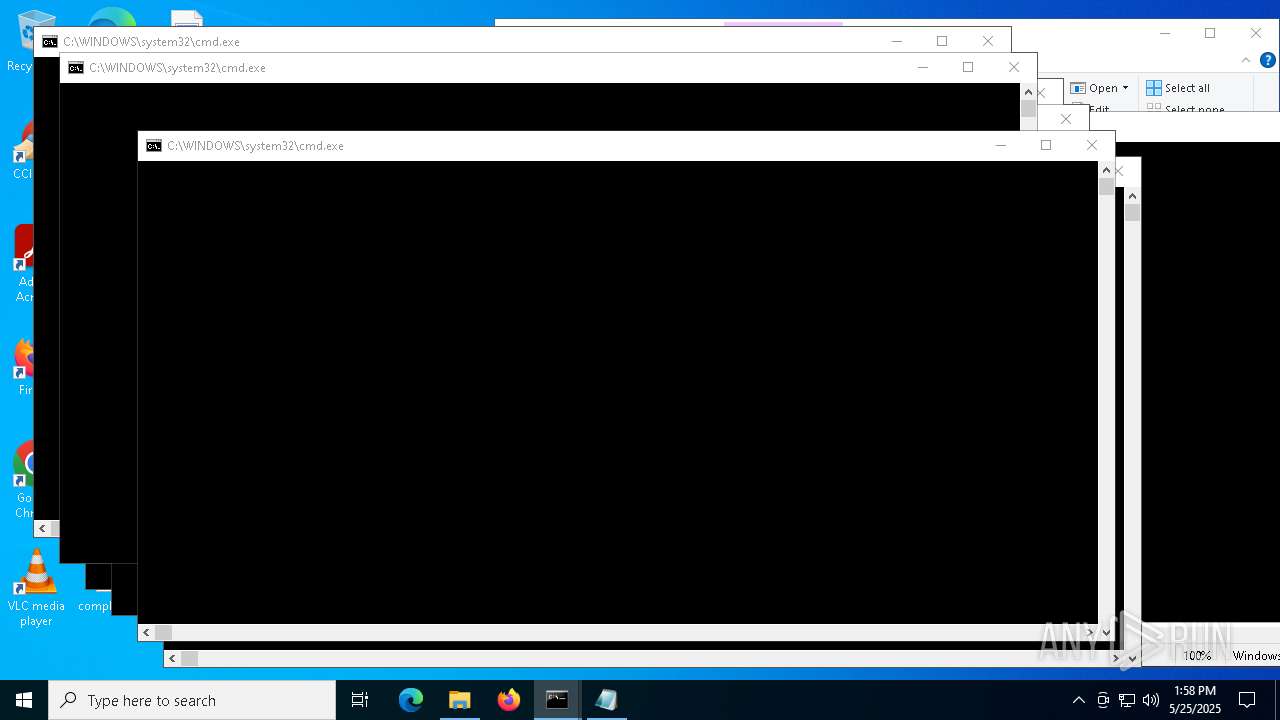Open the dropdown arrow next to Open
Image resolution: width=1280 pixels, height=720 pixels.
[x=1125, y=88]
